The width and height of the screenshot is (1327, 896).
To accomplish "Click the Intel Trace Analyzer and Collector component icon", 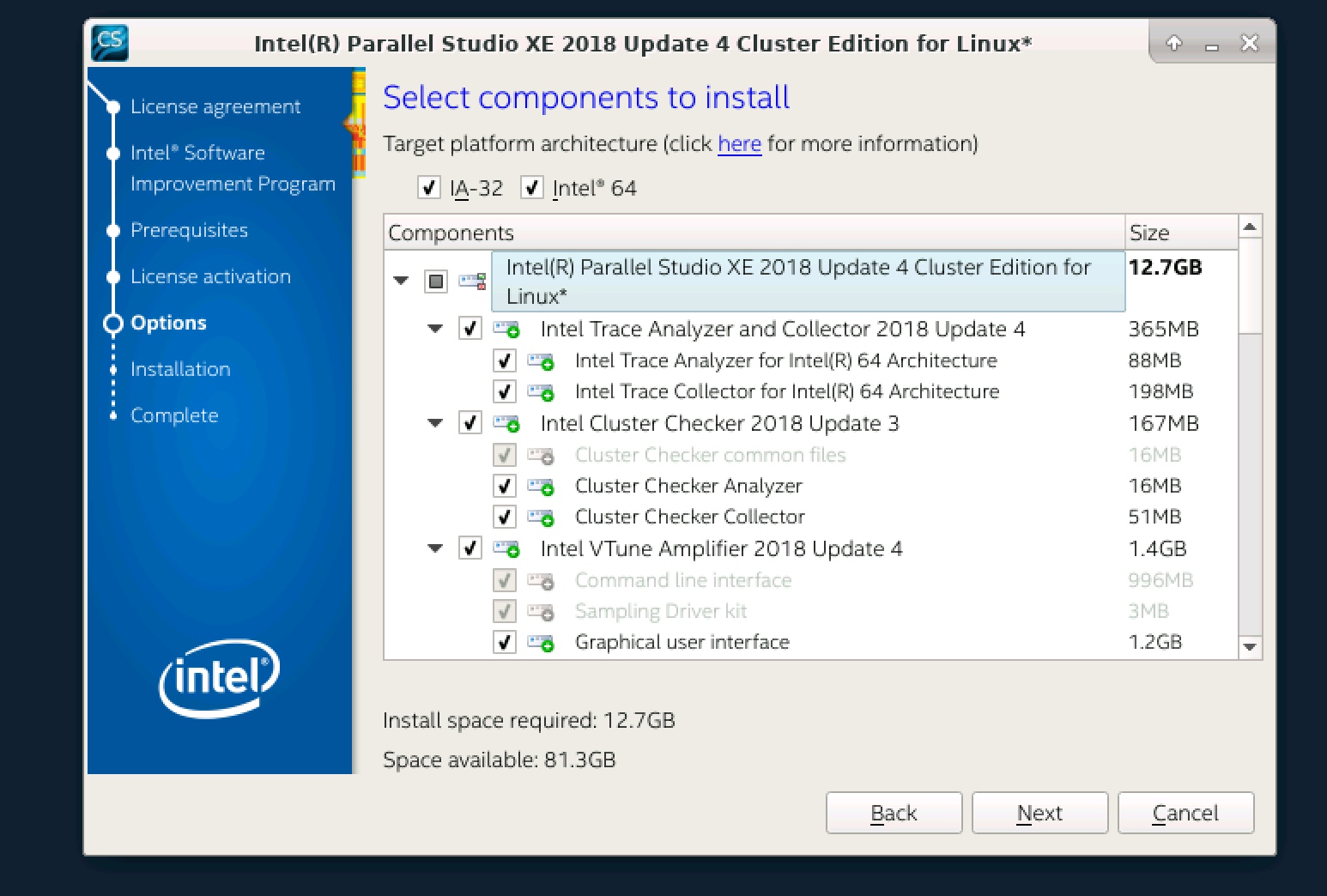I will point(506,329).
